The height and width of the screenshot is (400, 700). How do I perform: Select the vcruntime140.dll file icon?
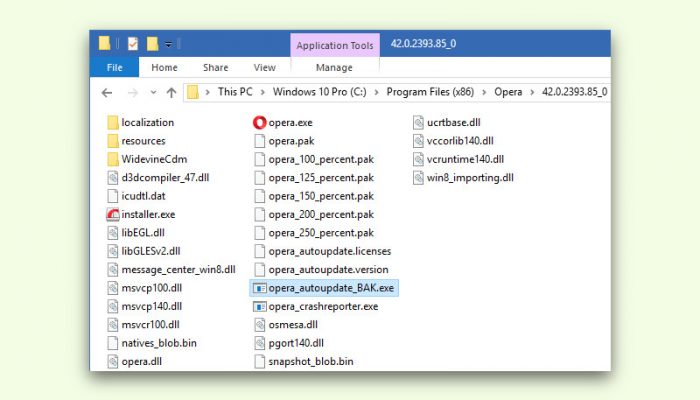click(418, 159)
